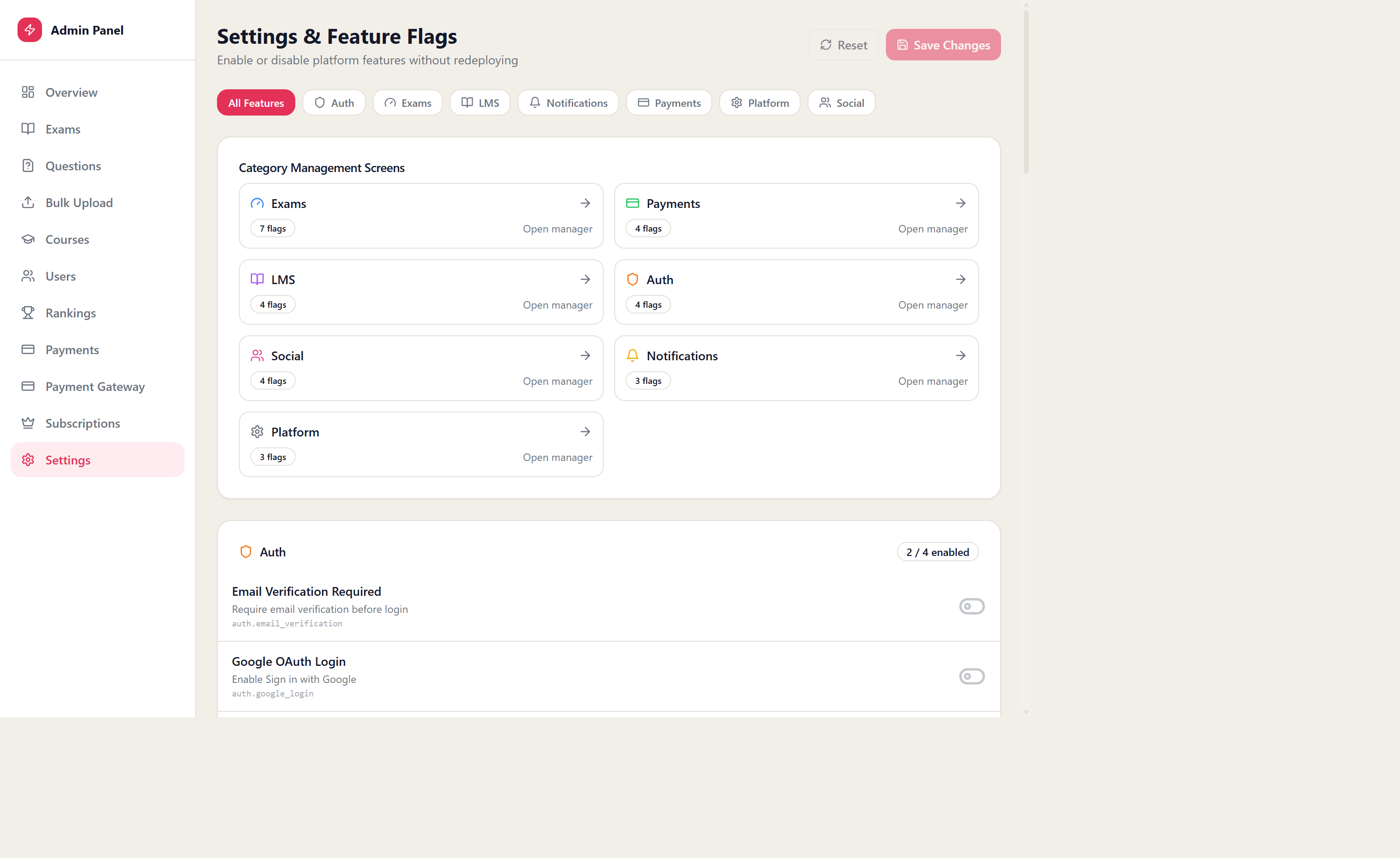This screenshot has width=1400, height=858.
Task: Click the 3 flags badge on Platform
Action: (273, 457)
